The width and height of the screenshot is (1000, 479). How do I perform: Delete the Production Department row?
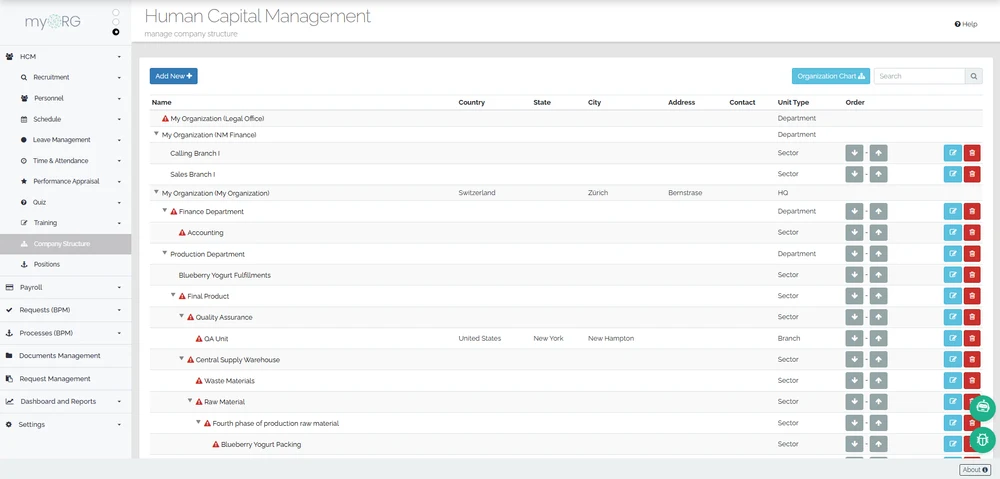click(972, 254)
